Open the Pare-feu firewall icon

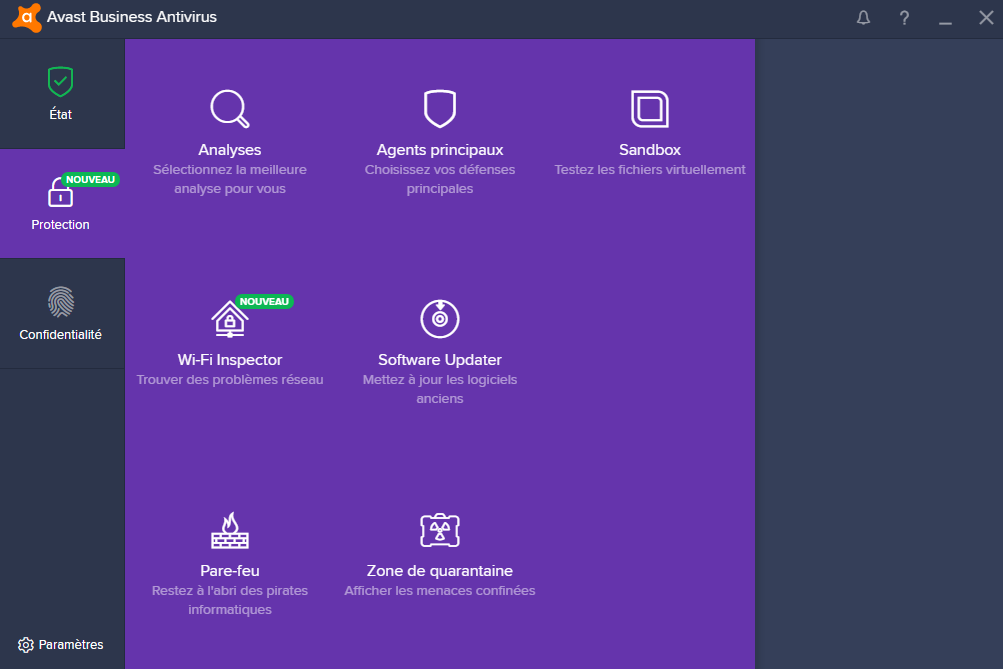229,530
